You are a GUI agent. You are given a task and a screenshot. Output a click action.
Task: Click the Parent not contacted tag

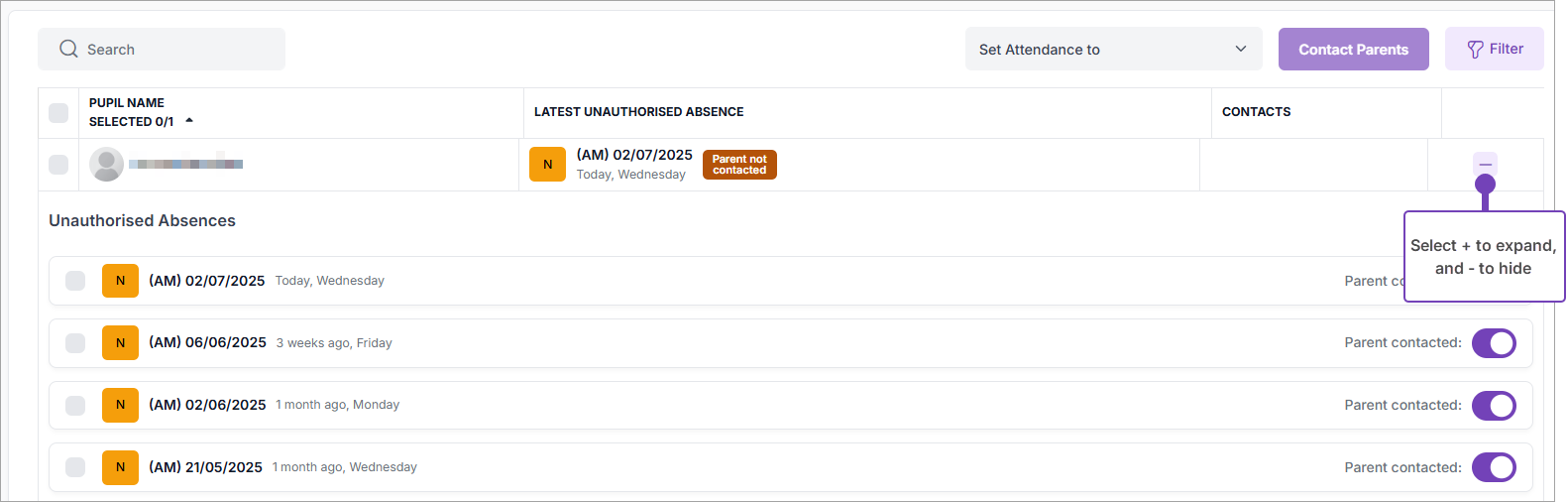(x=739, y=165)
